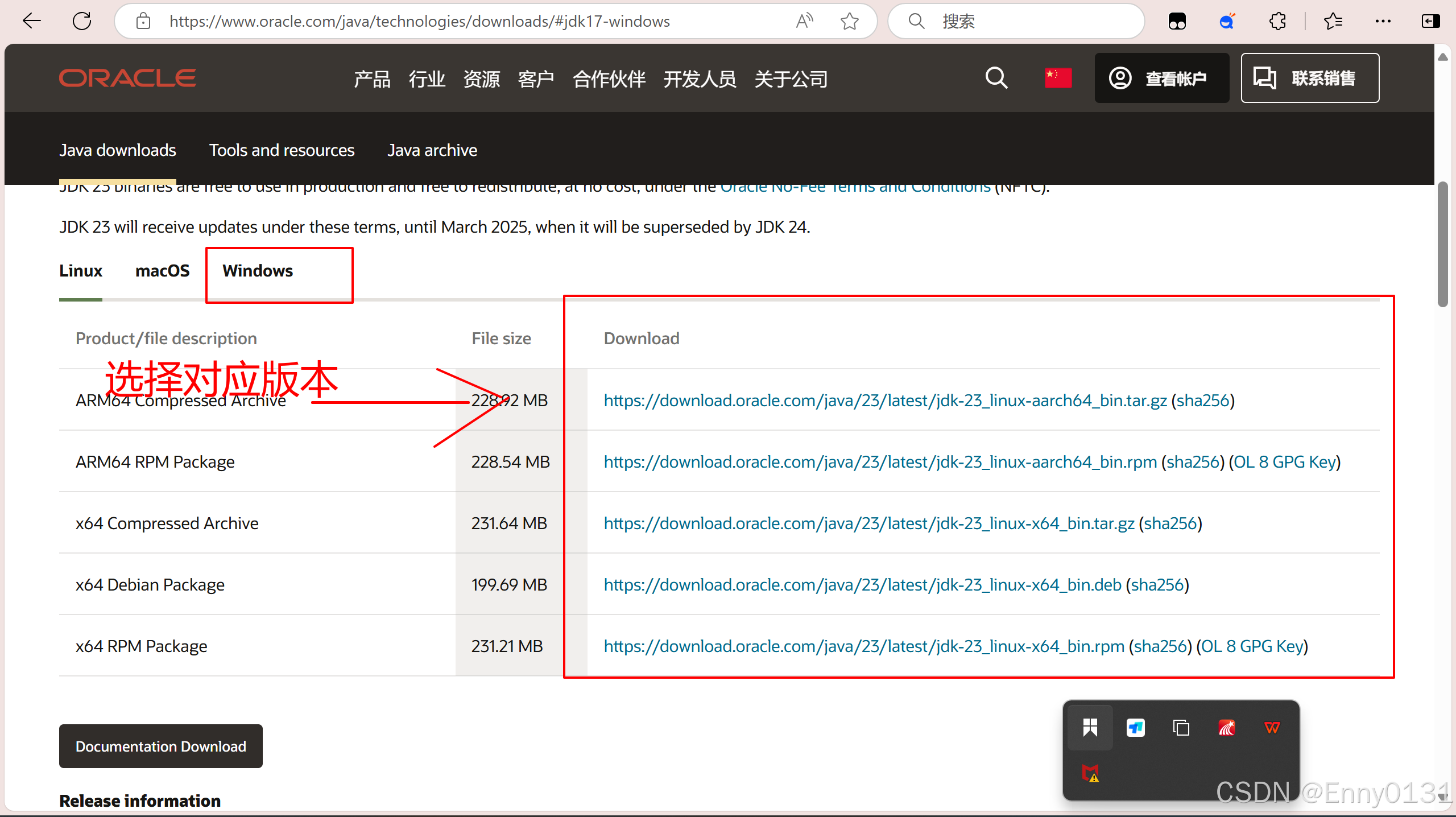The image size is (1456, 817).
Task: Open the 行业 menu
Action: pos(427,79)
